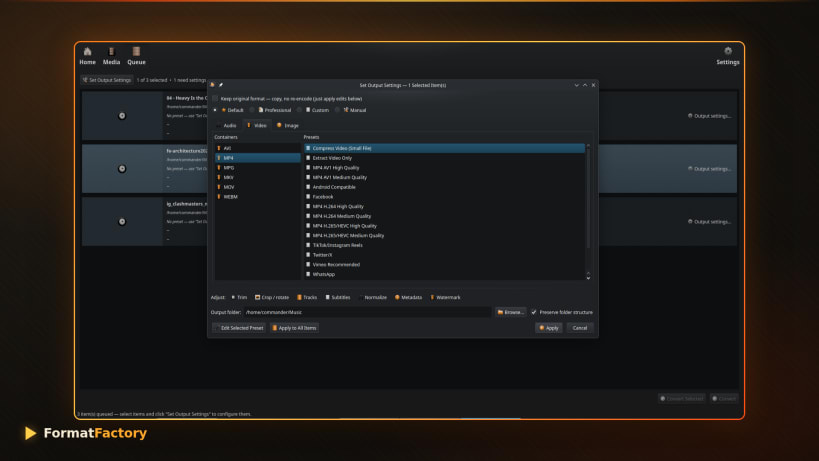The height and width of the screenshot is (461, 819).
Task: Click thumbnail of fe-architecture queue item
Action: pyautogui.click(x=122, y=169)
